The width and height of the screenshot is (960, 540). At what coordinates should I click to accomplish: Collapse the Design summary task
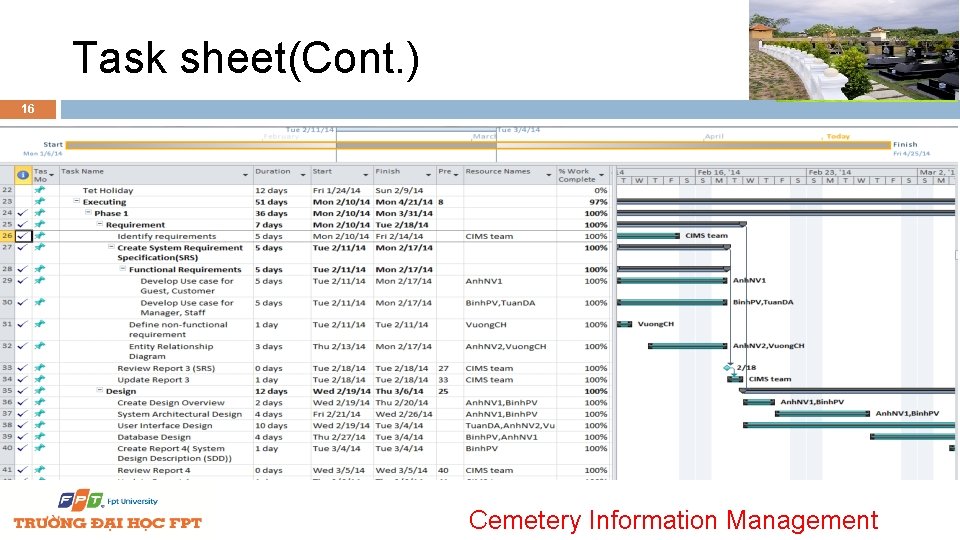(100, 390)
